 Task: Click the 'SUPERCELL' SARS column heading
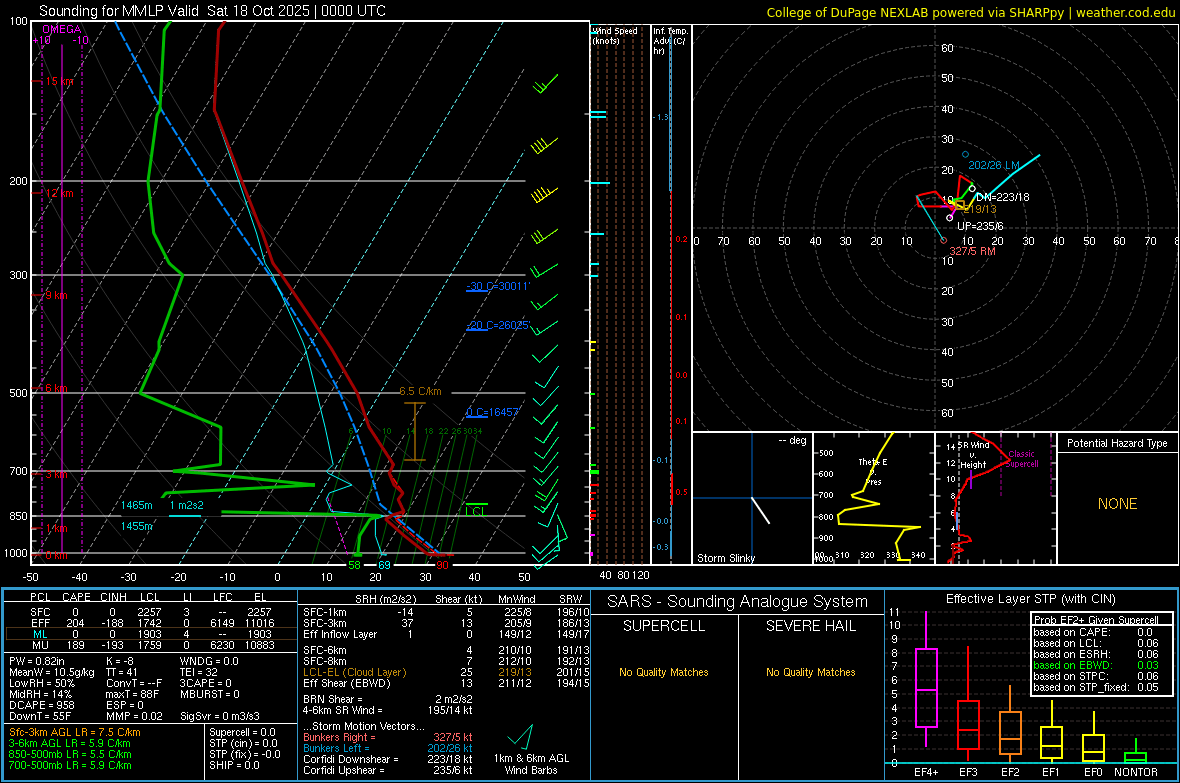click(x=664, y=626)
